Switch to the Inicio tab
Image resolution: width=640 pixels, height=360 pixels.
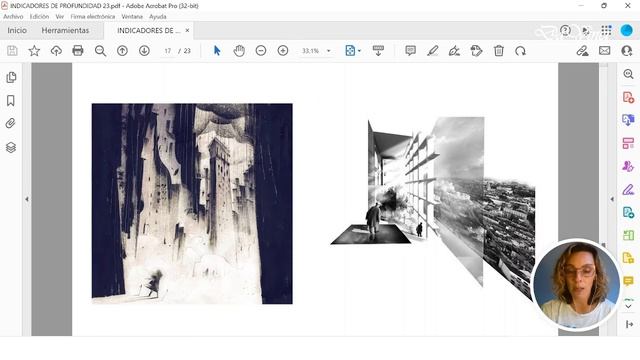[17, 31]
